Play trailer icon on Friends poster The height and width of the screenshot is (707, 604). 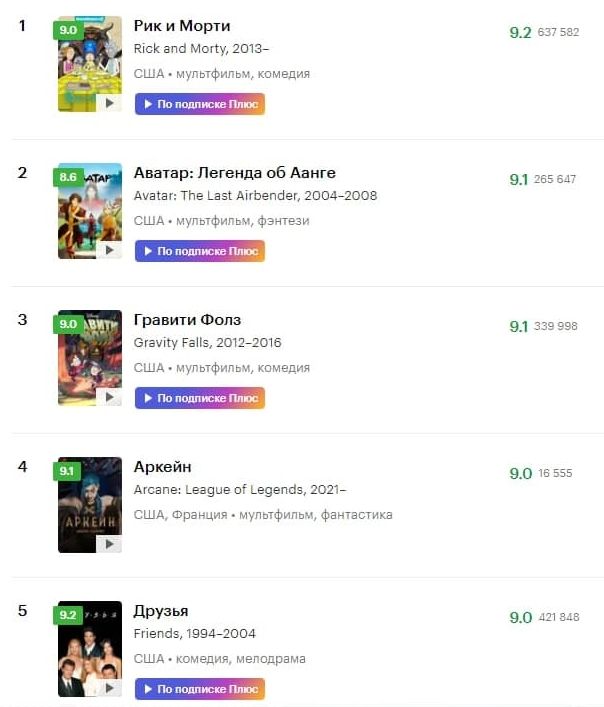(109, 688)
